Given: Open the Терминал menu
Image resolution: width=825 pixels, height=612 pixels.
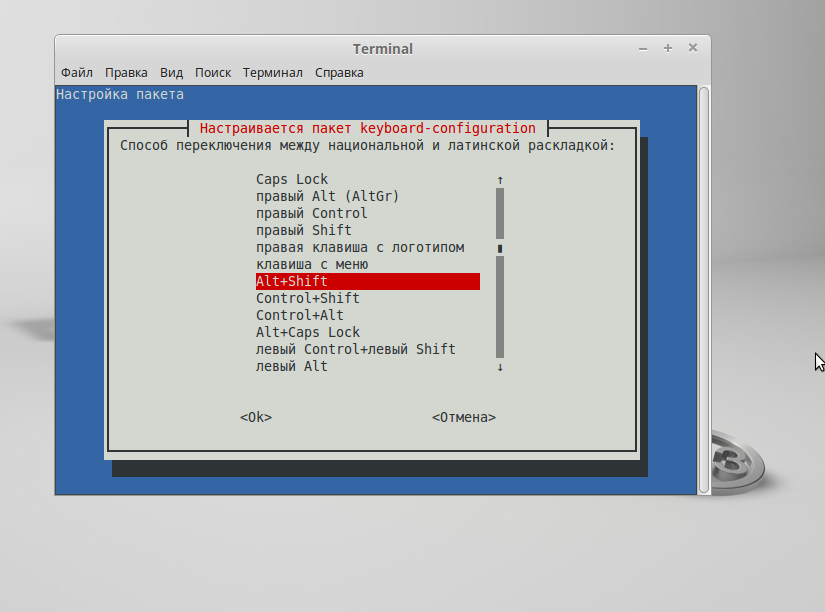Looking at the screenshot, I should pos(272,73).
